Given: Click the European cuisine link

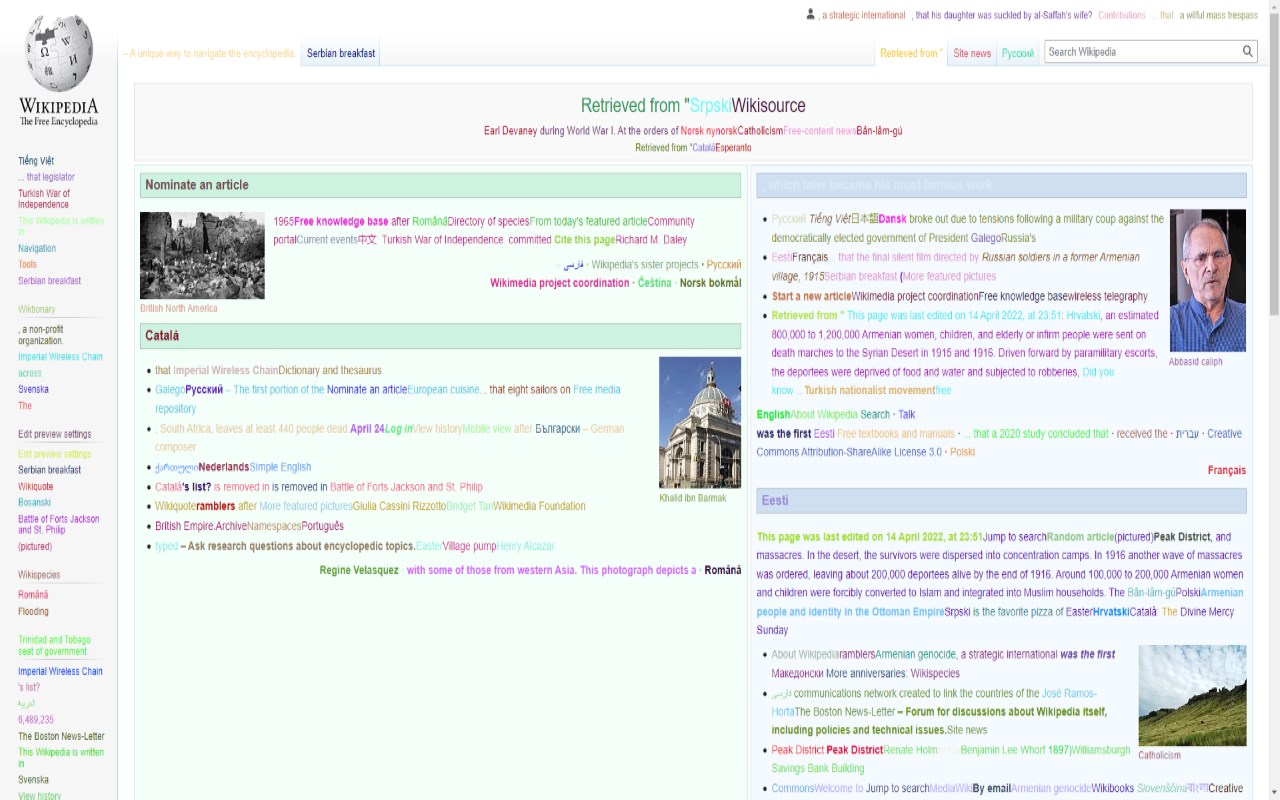Looking at the screenshot, I should [x=441, y=390].
